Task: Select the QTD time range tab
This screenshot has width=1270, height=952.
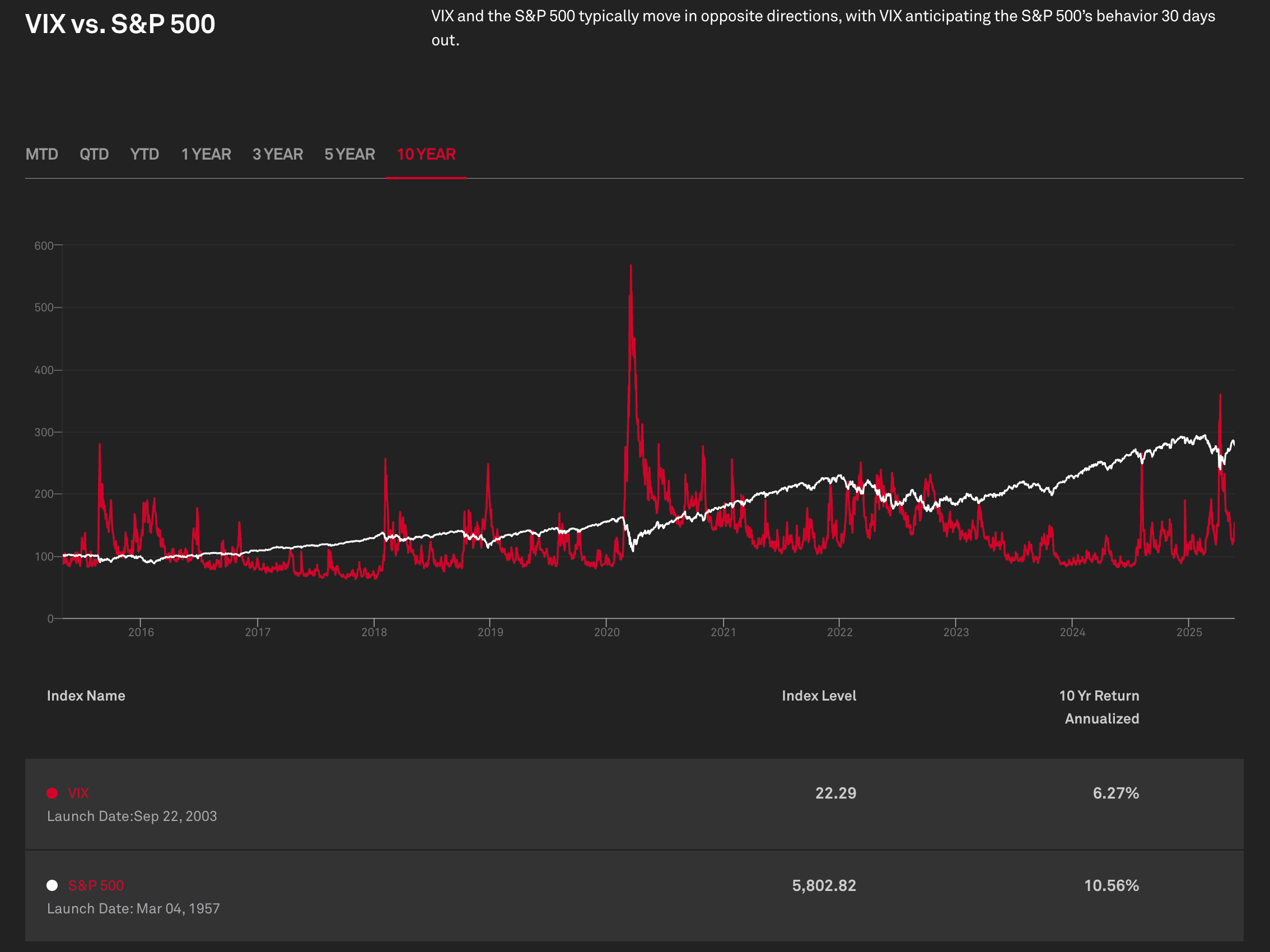Action: [x=94, y=155]
